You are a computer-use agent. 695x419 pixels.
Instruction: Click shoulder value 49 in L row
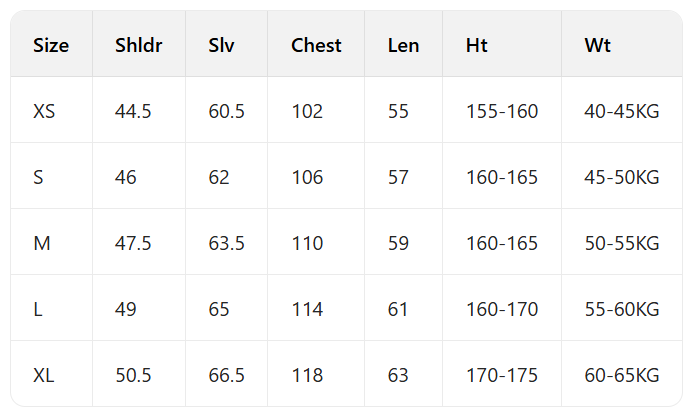(x=126, y=309)
